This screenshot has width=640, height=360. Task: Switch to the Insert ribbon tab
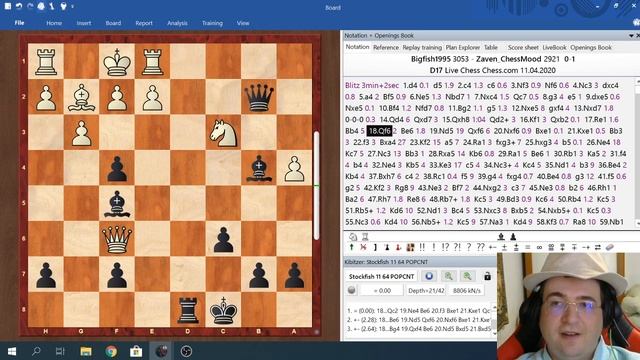84,23
